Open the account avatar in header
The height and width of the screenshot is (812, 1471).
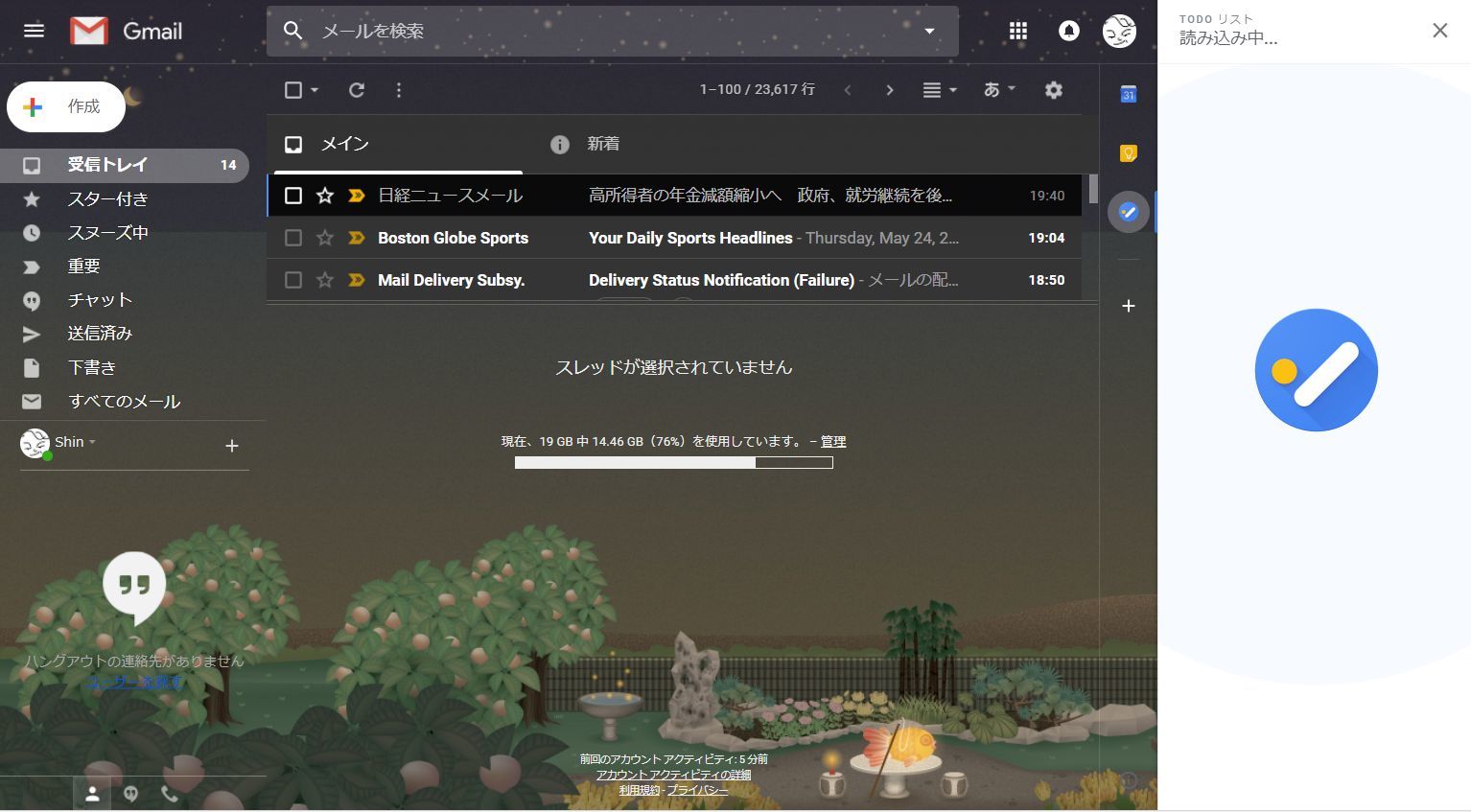coord(1119,31)
